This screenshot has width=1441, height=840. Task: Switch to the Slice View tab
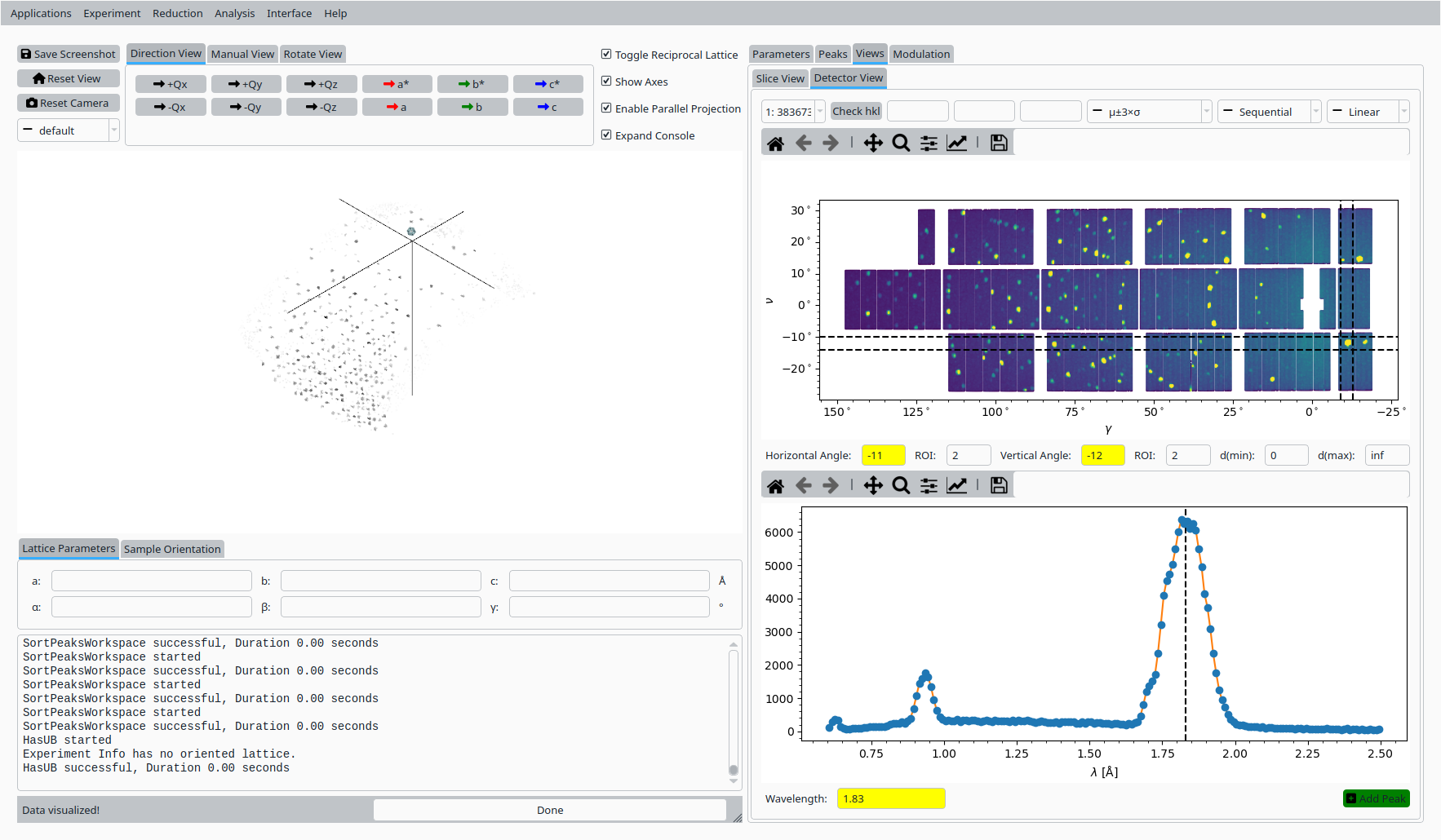coord(779,78)
